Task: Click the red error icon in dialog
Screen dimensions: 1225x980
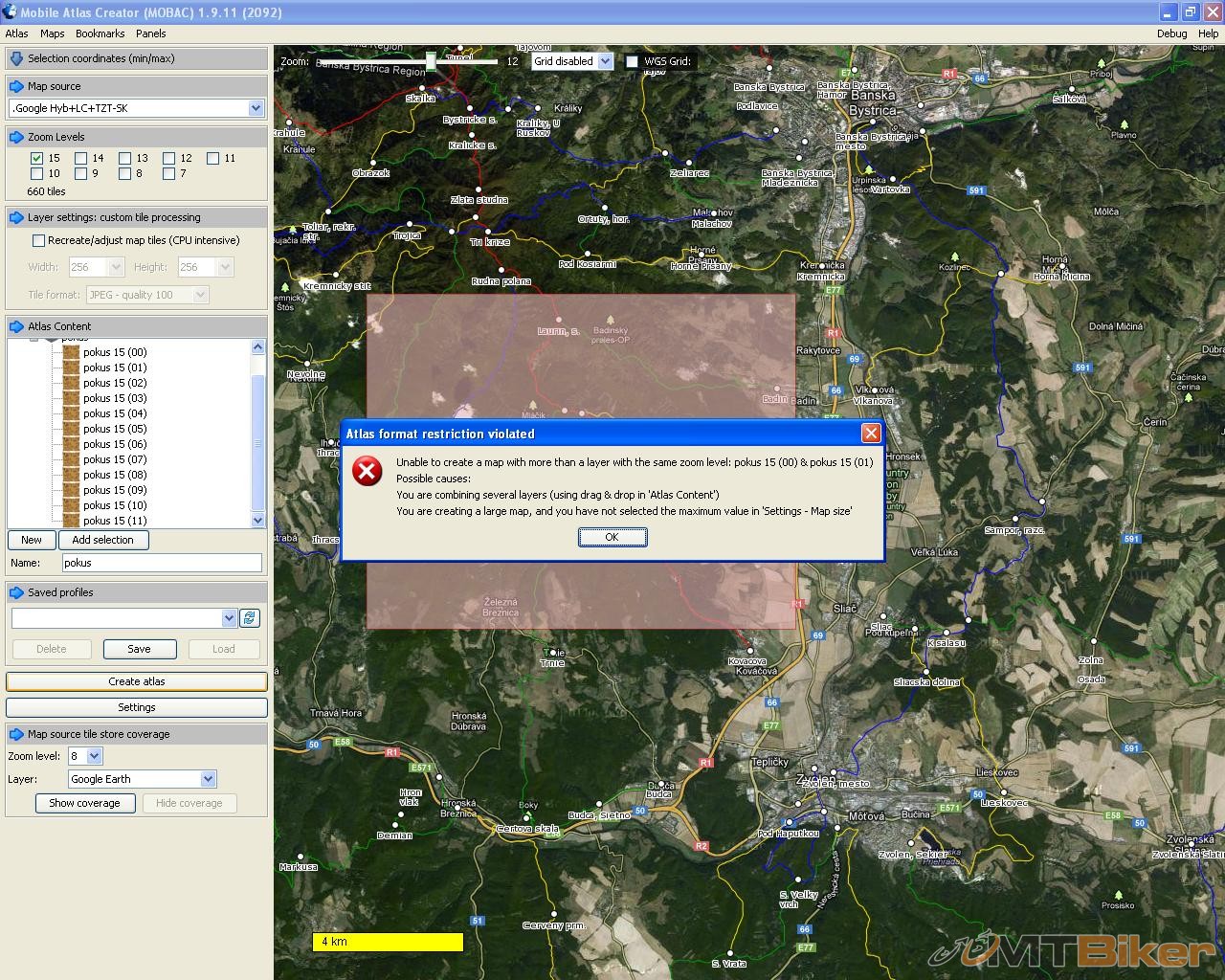Action: coord(367,471)
